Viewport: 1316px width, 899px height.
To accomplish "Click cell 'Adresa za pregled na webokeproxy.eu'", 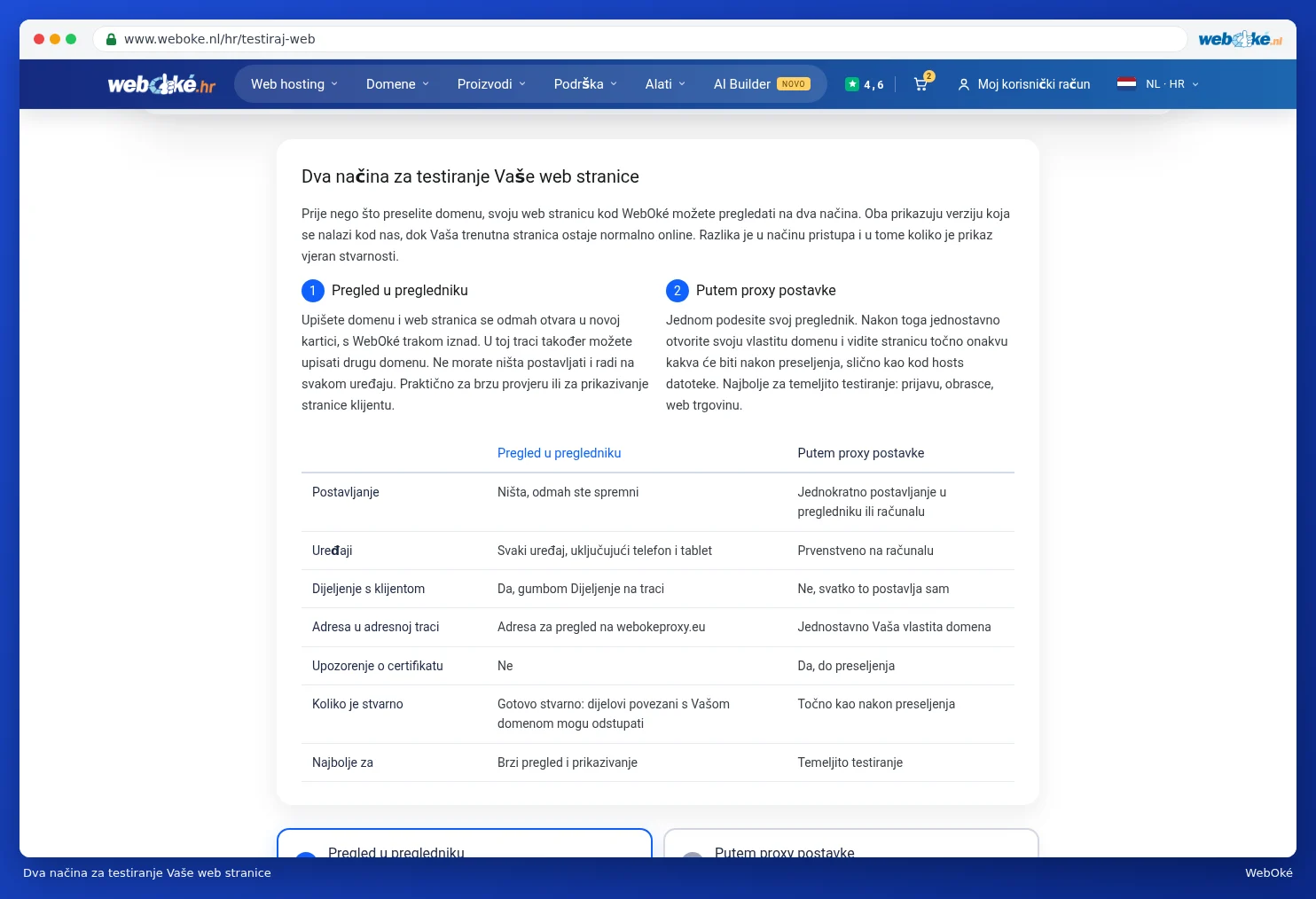I will (x=601, y=627).
